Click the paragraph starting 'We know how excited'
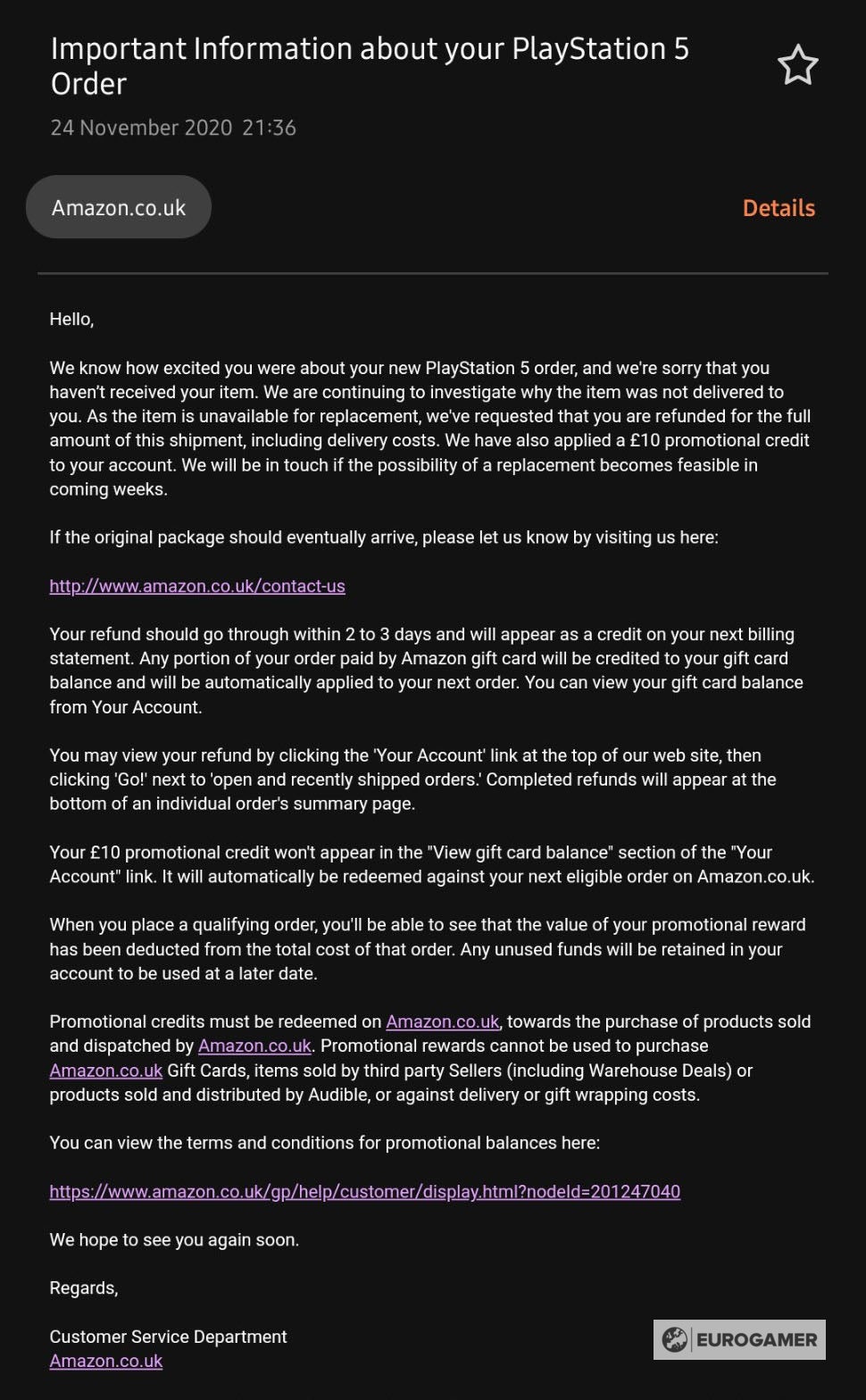Screen dimensions: 866x1400 click(x=429, y=429)
